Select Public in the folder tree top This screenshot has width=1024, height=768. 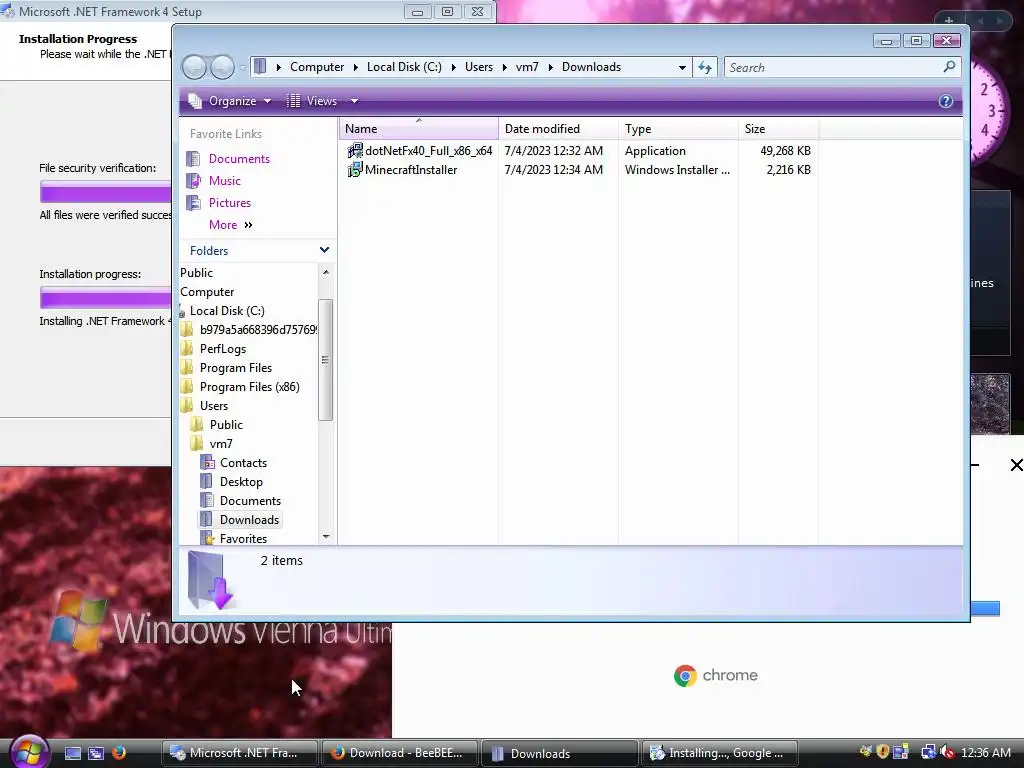[x=197, y=273]
